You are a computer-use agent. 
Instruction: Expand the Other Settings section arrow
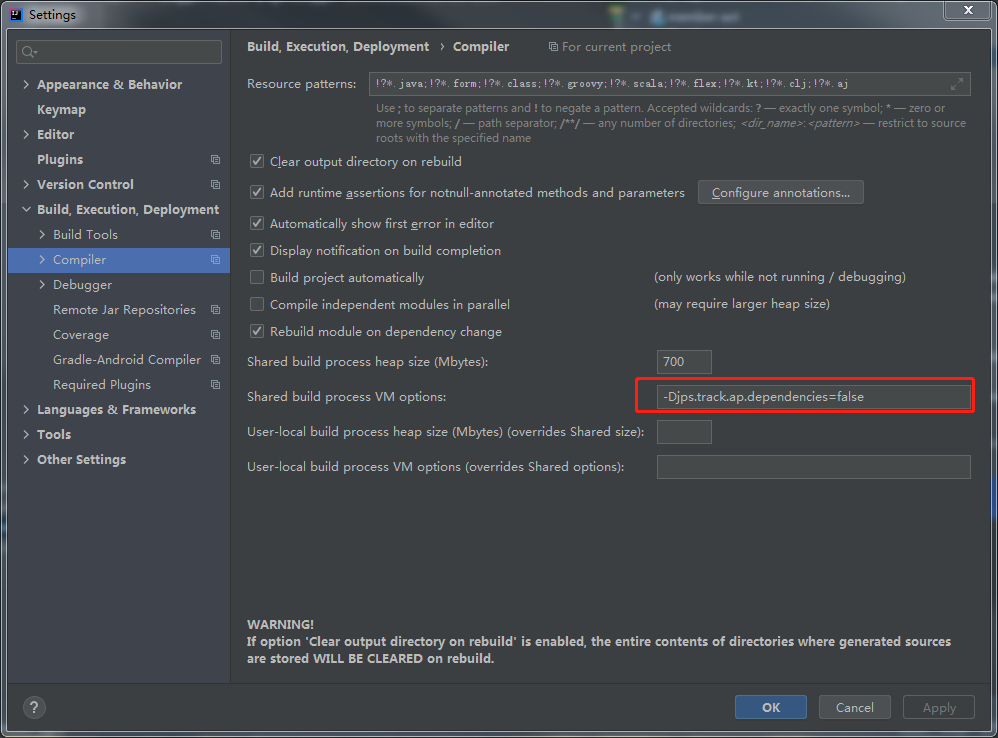point(26,459)
